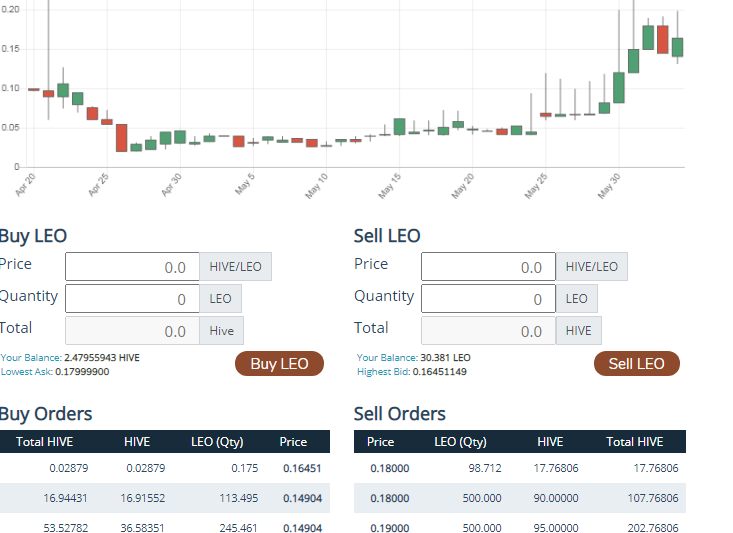733x533 pixels.
Task: Focus the Sell LEO Quantity input field
Action: coord(488,298)
